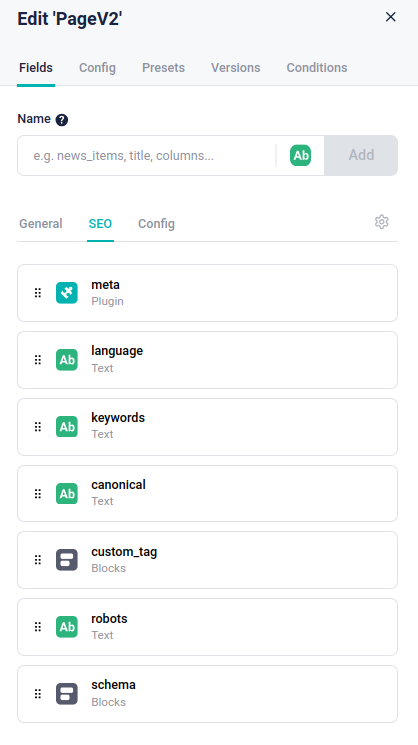The image size is (418, 745).
Task: Click the language text field icon
Action: [x=66, y=360]
